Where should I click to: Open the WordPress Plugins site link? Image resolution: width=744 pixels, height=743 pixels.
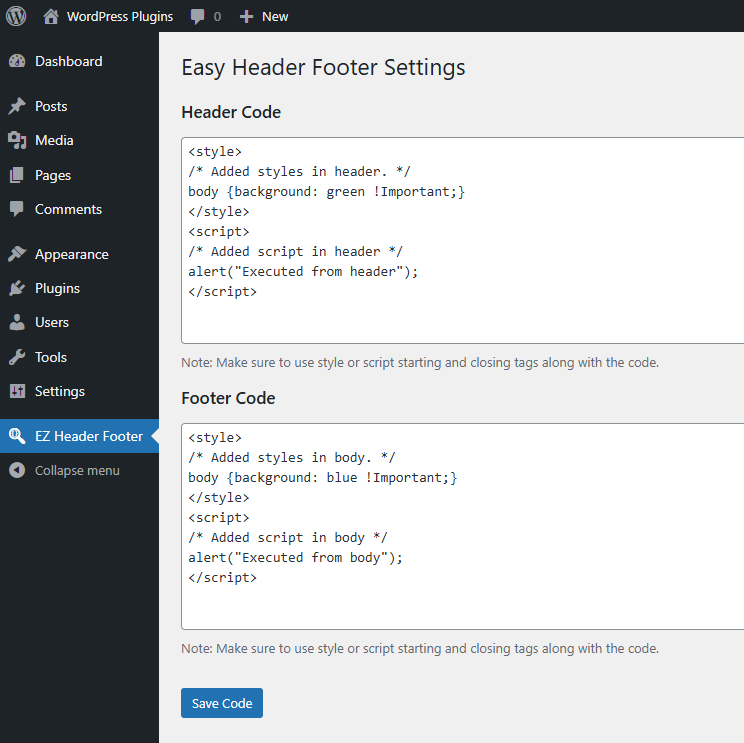[119, 16]
